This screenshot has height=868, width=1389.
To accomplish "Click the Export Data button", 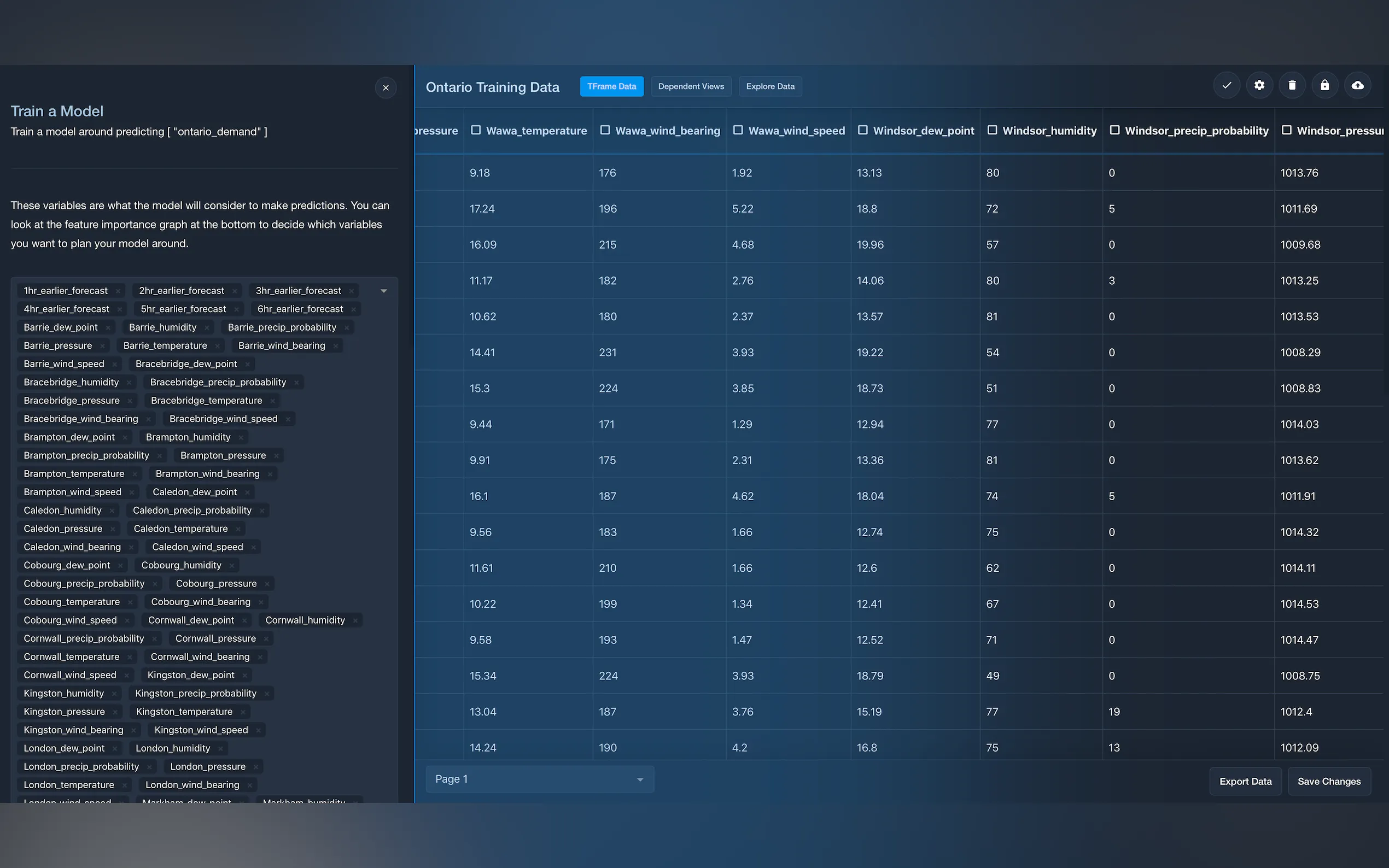I will 1245,781.
